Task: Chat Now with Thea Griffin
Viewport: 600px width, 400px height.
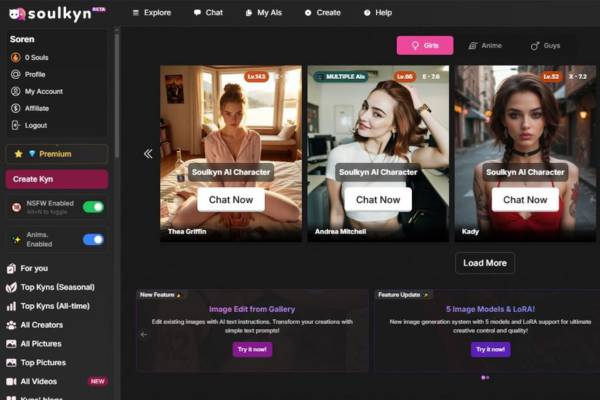Action: [231, 199]
